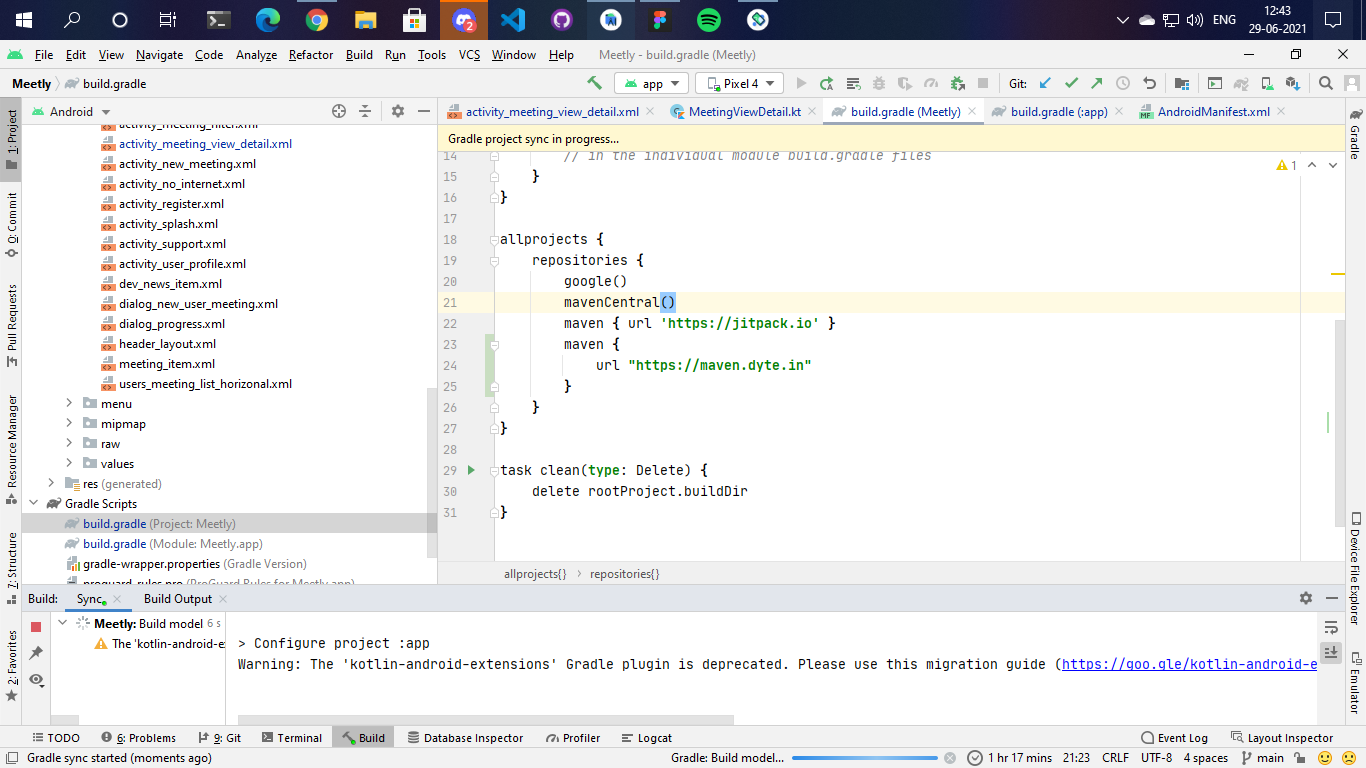Click the main Git branch status widget
The height and width of the screenshot is (768, 1366).
pos(1262,758)
